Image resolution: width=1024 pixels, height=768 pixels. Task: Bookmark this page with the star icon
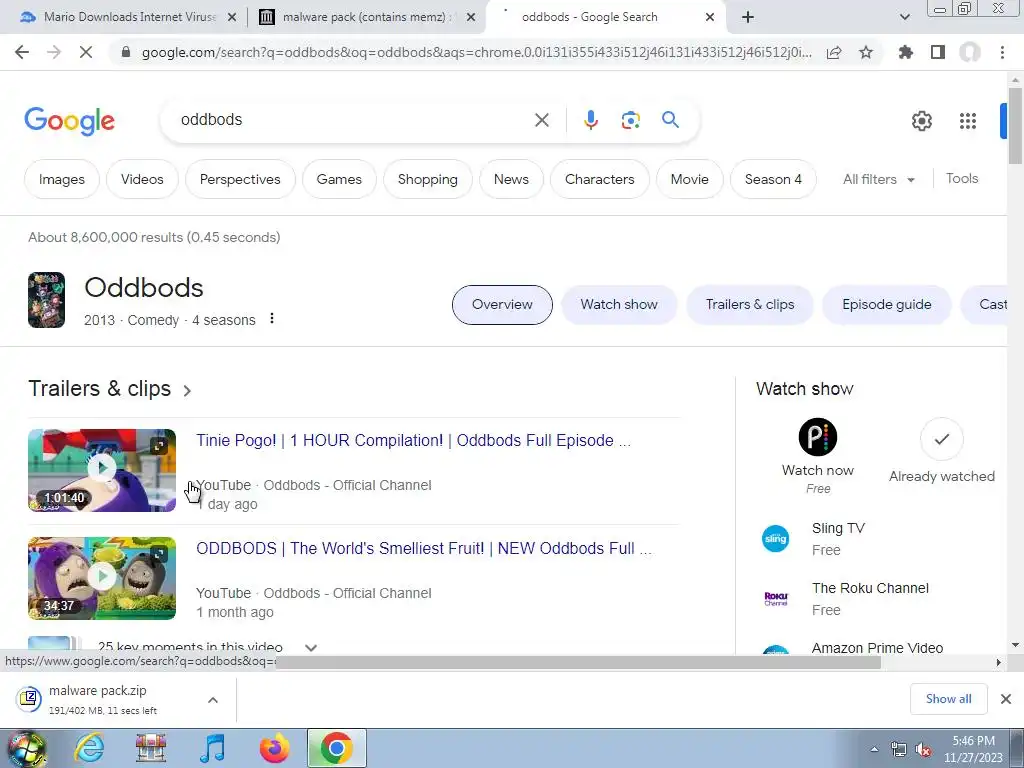point(866,52)
